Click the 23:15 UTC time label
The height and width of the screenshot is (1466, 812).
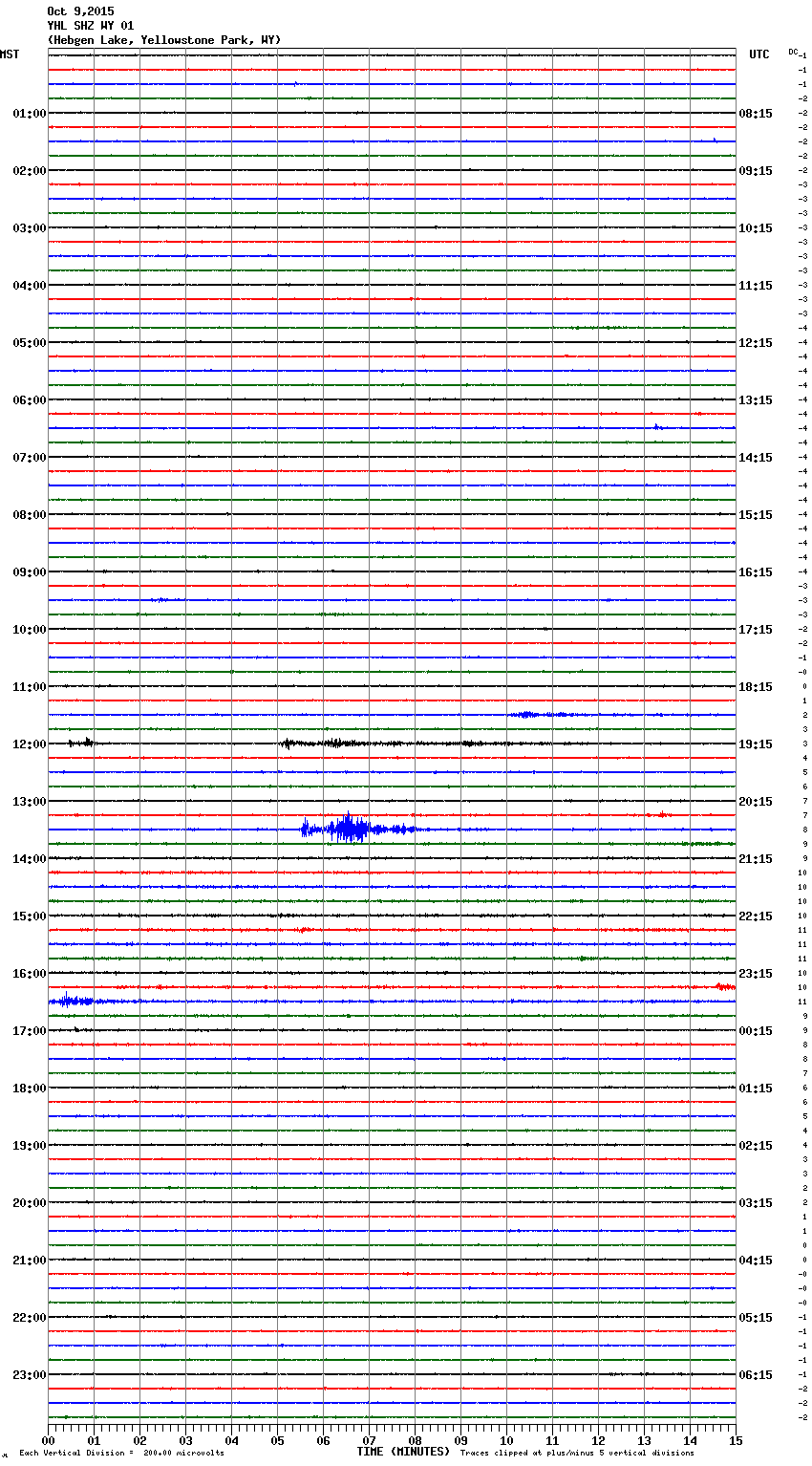point(756,974)
